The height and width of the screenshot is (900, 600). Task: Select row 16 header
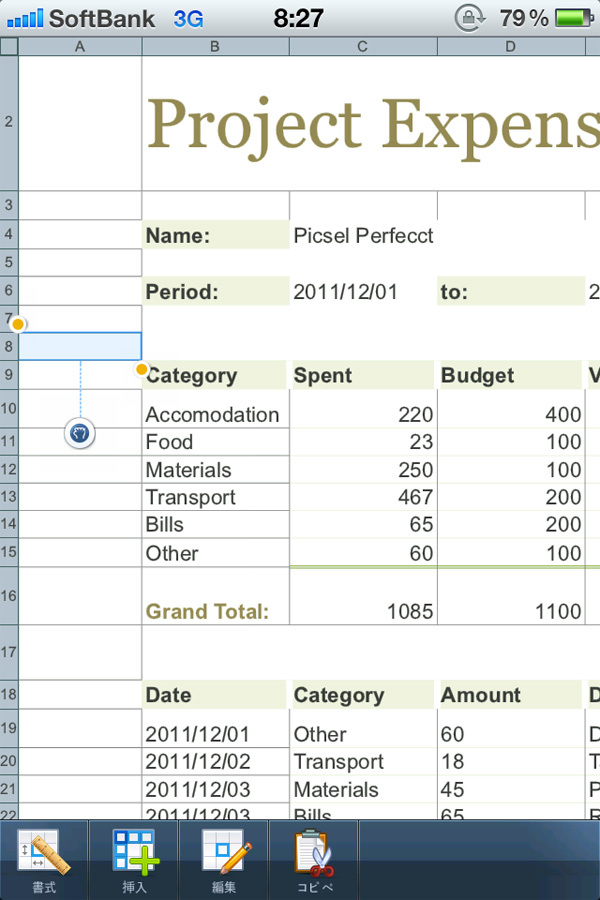click(x=9, y=596)
